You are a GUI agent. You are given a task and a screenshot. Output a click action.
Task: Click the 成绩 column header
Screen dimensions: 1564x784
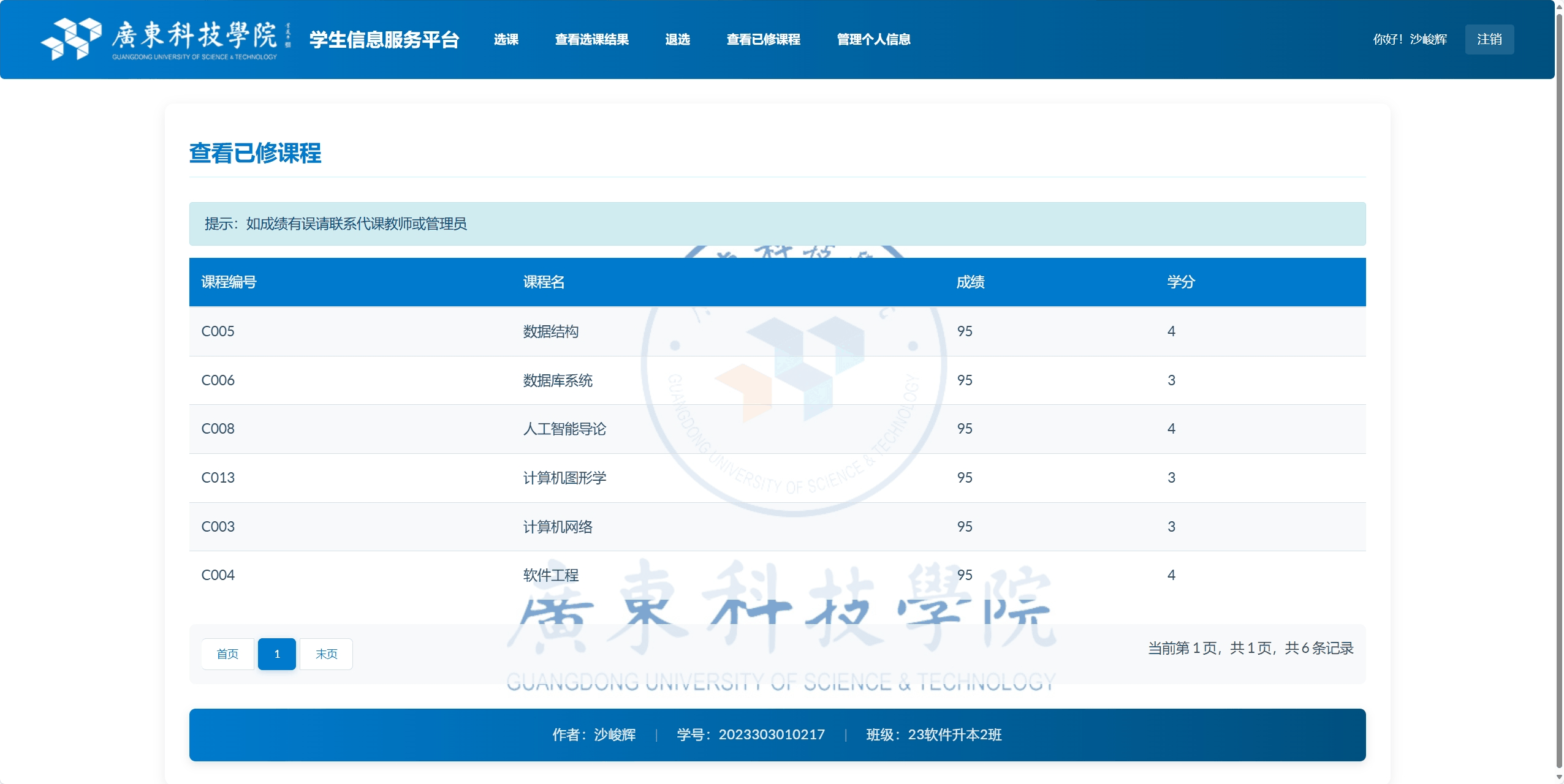tap(970, 282)
